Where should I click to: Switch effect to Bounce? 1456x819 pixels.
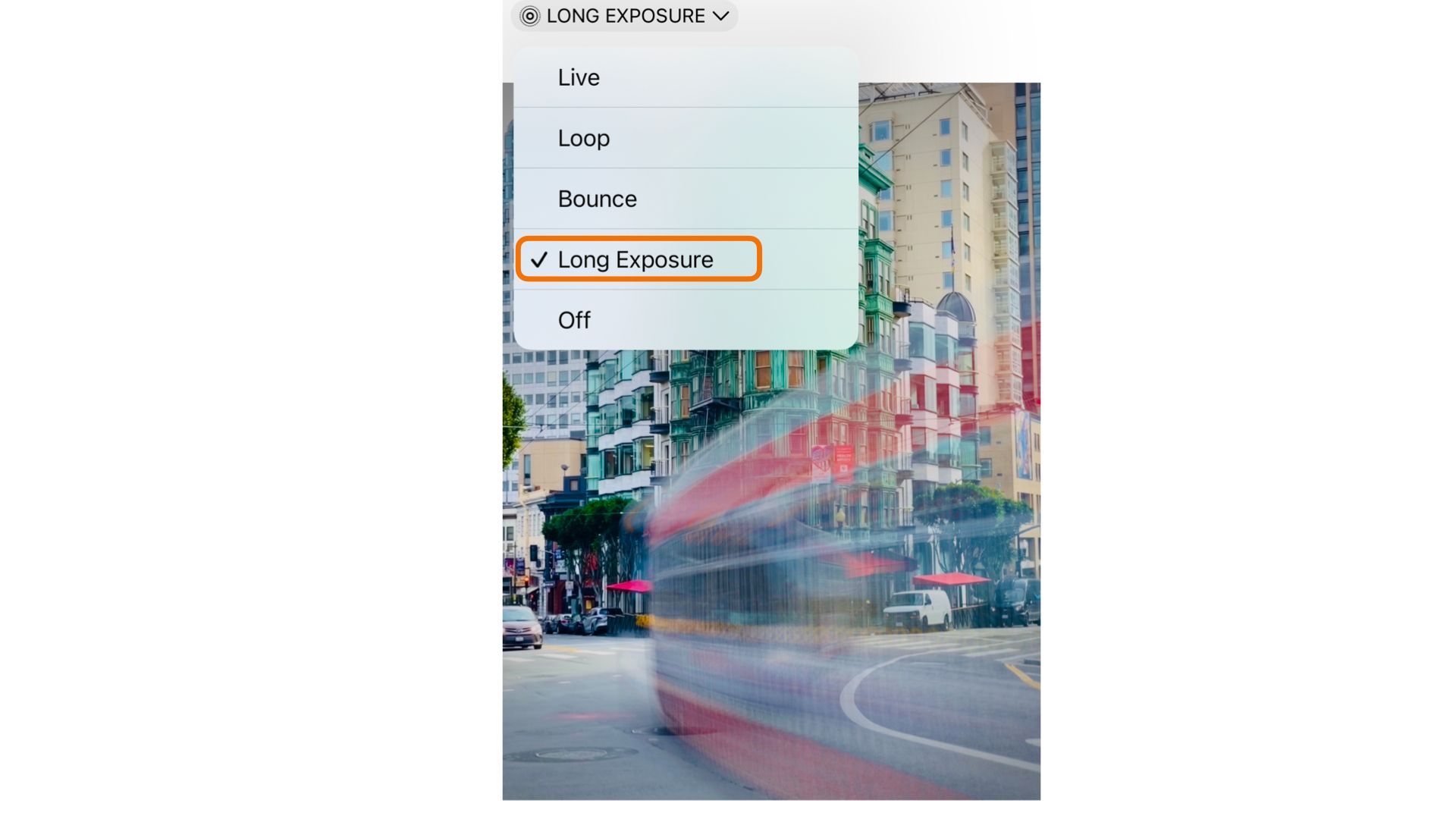click(x=686, y=199)
